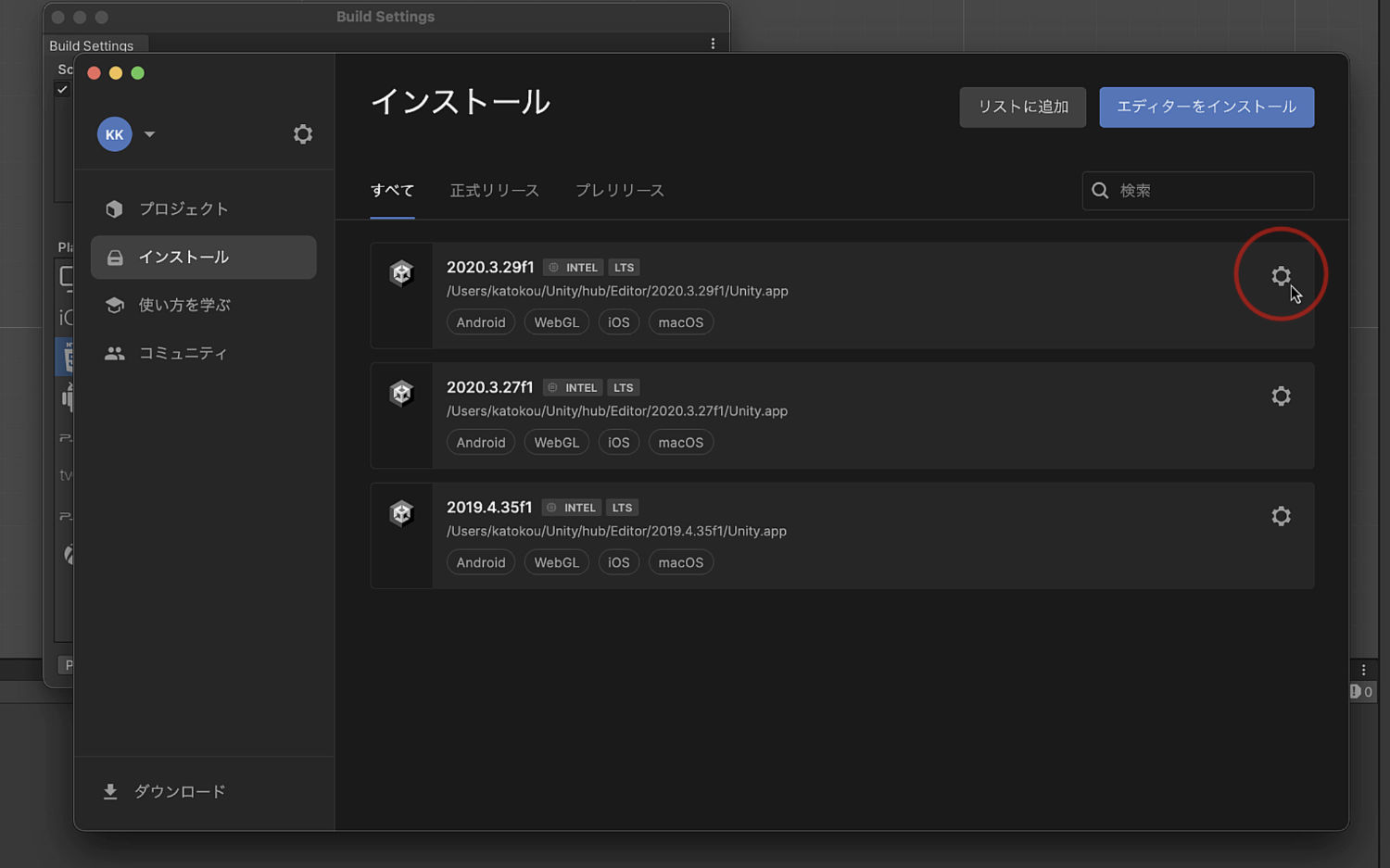Open Unity Hub preferences gear in sidebar
The width and height of the screenshot is (1390, 868).
pos(303,134)
